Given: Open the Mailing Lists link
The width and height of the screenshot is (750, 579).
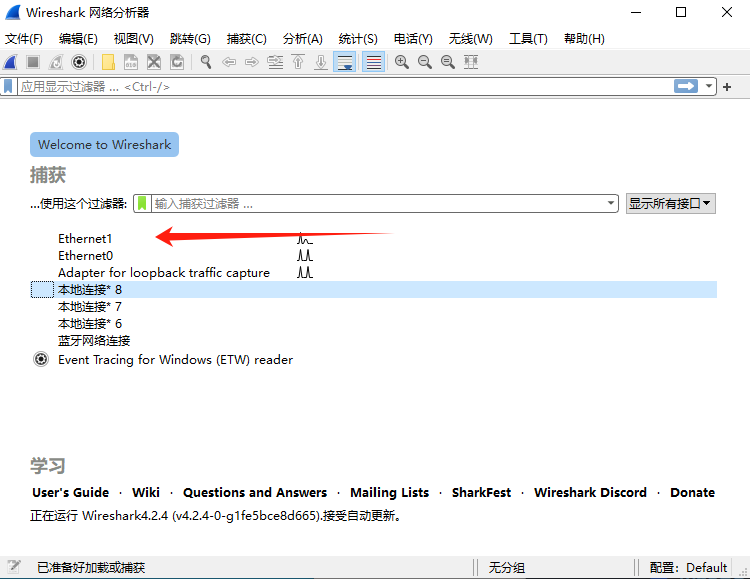Looking at the screenshot, I should point(389,492).
